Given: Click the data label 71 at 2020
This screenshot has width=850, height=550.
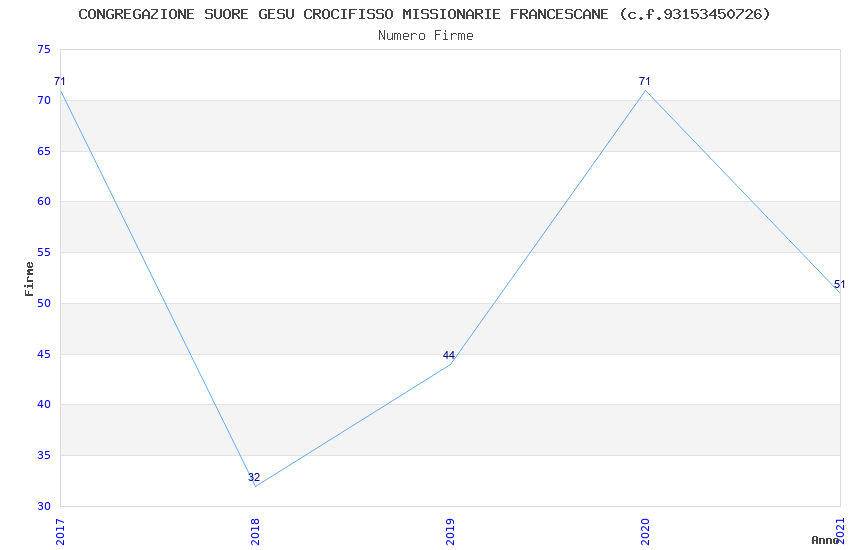Looking at the screenshot, I should point(645,81).
